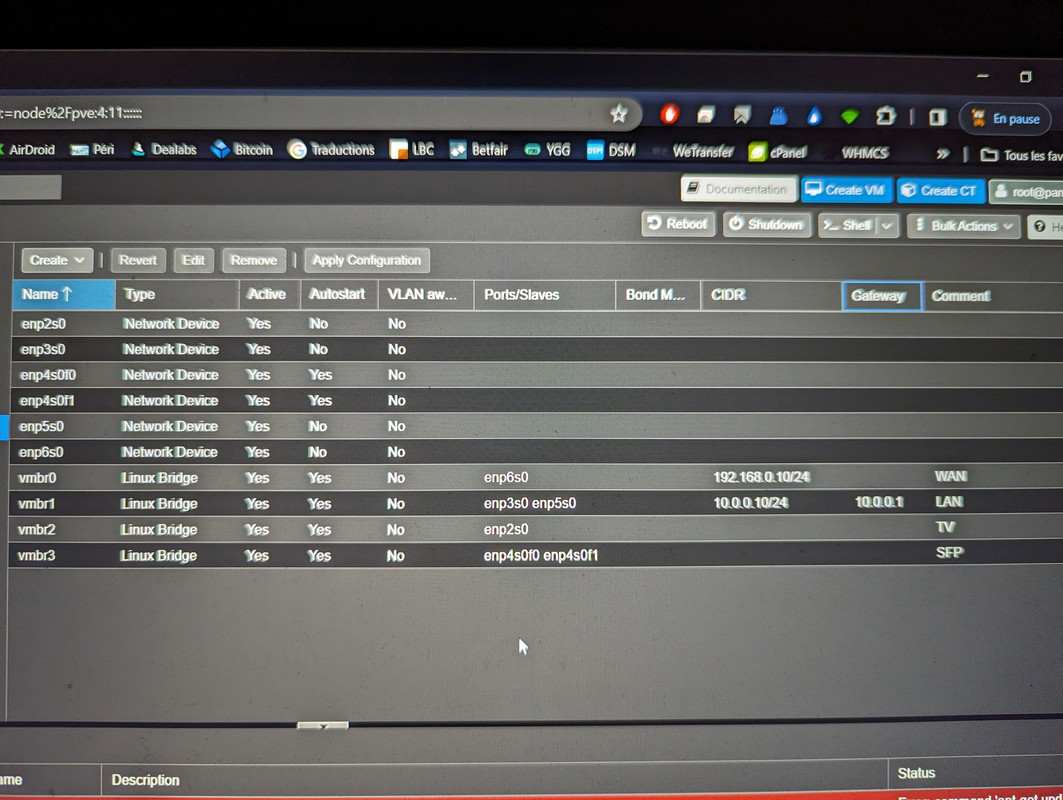
Task: Show more bookmarks with the double chevron
Action: 942,154
